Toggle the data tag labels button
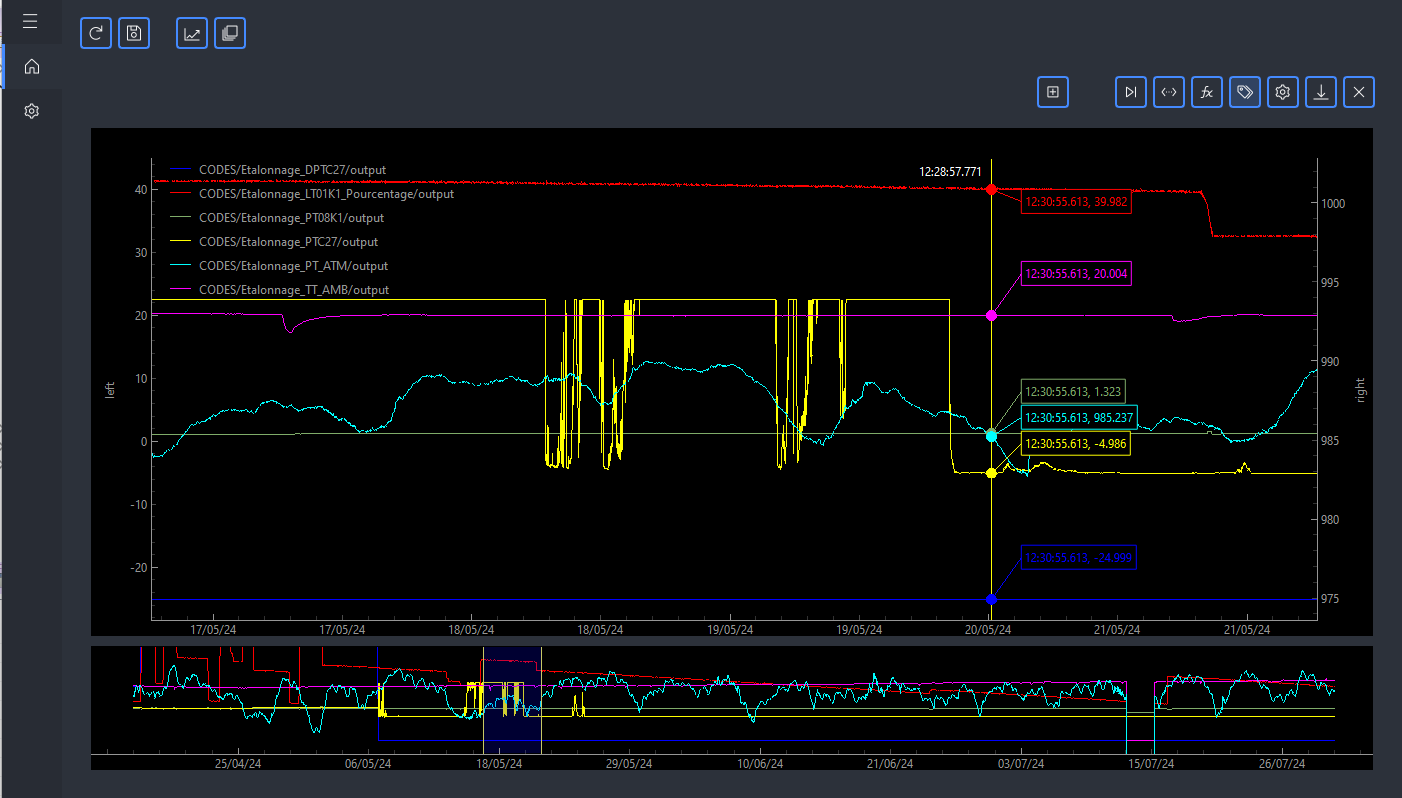This screenshot has width=1402, height=798. 1245,92
